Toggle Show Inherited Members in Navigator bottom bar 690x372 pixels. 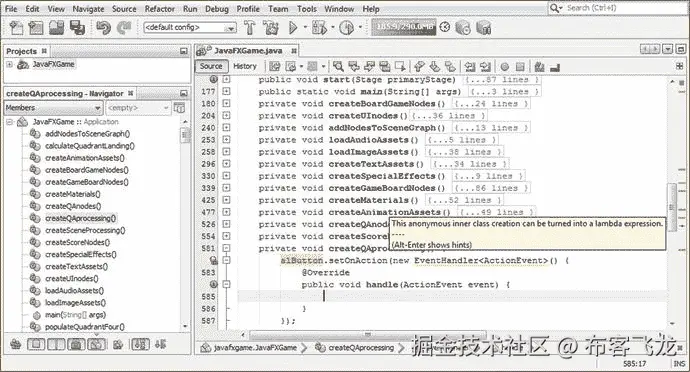click(16, 344)
